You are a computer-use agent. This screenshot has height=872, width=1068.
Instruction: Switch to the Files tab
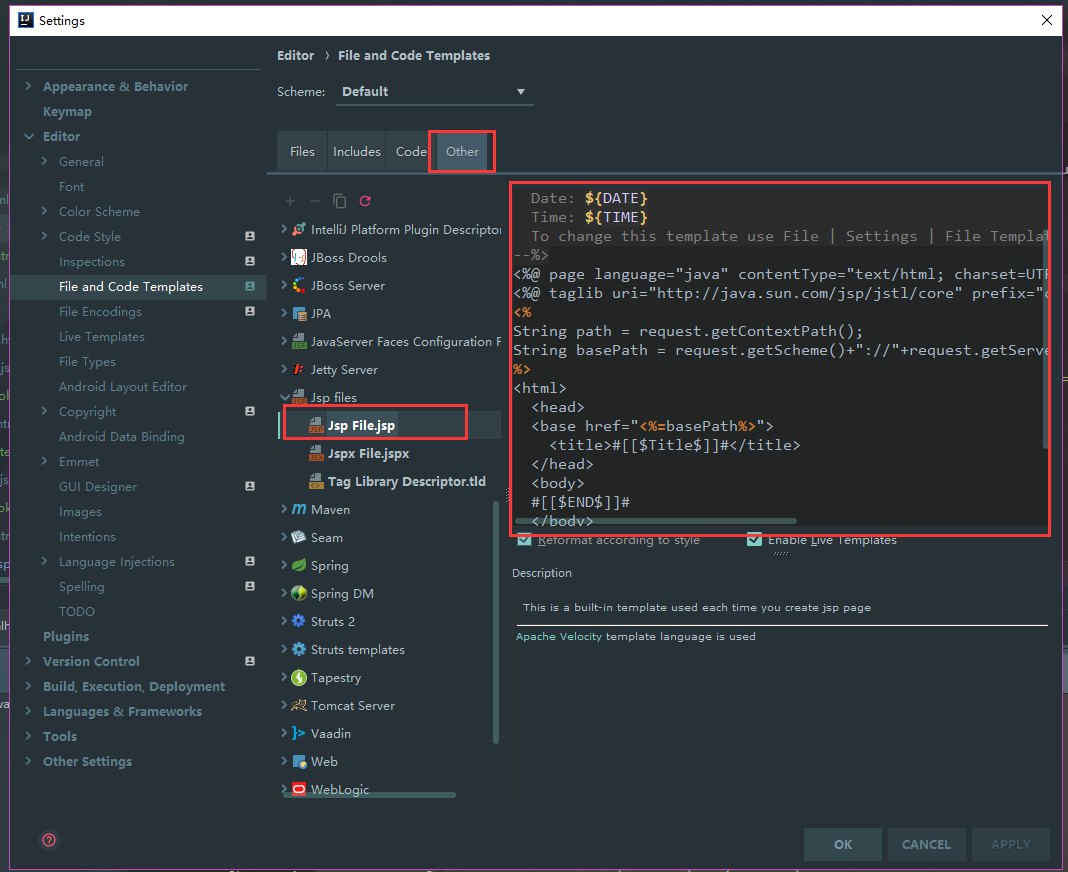[301, 150]
